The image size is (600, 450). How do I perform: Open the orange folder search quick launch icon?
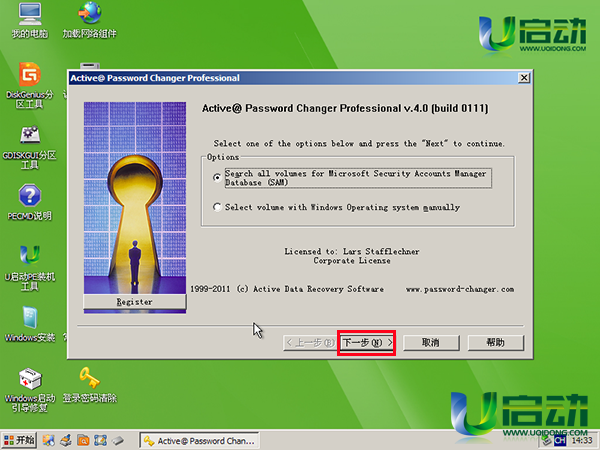click(x=83, y=440)
